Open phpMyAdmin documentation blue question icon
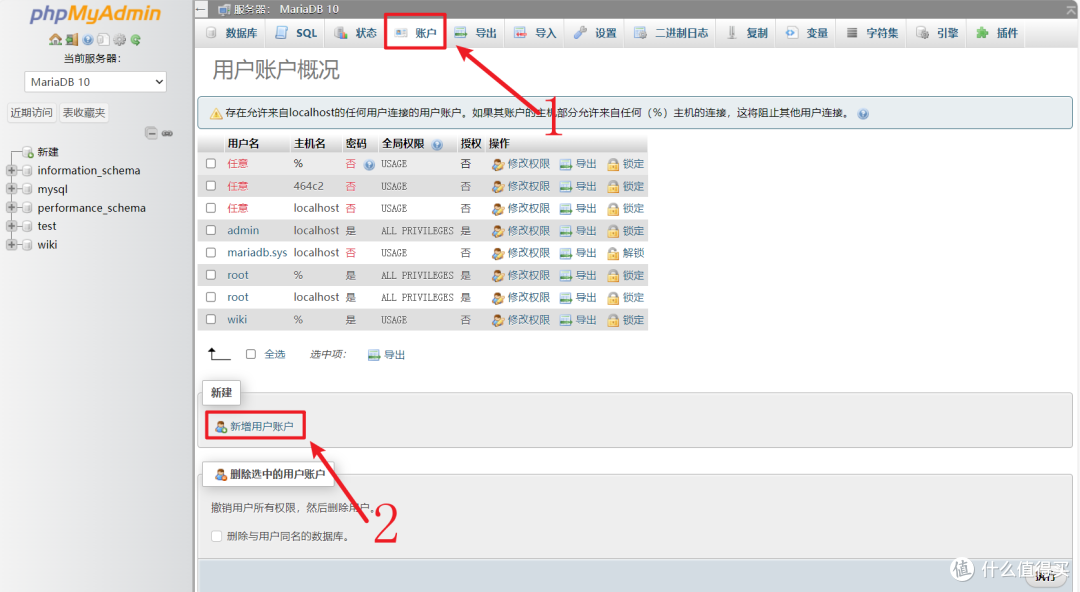This screenshot has width=1080, height=592. pyautogui.click(x=87, y=40)
